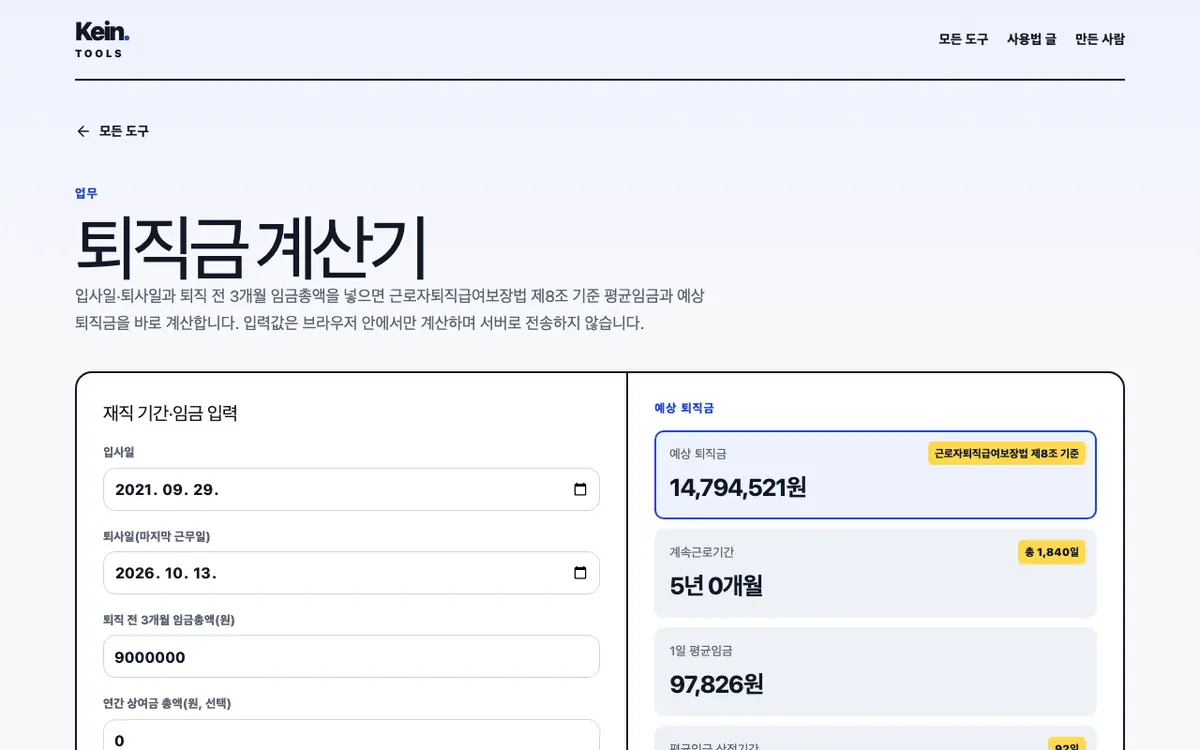Open the 사용법 글 navigation item

[x=1031, y=39]
